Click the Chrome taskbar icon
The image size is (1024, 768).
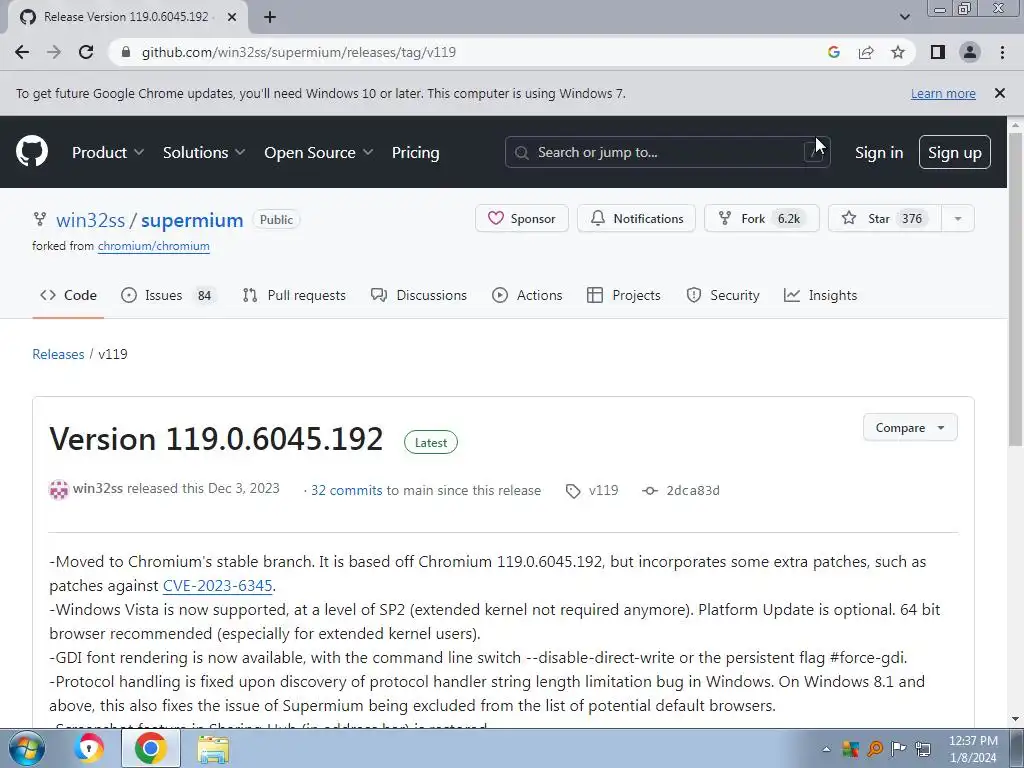click(150, 748)
